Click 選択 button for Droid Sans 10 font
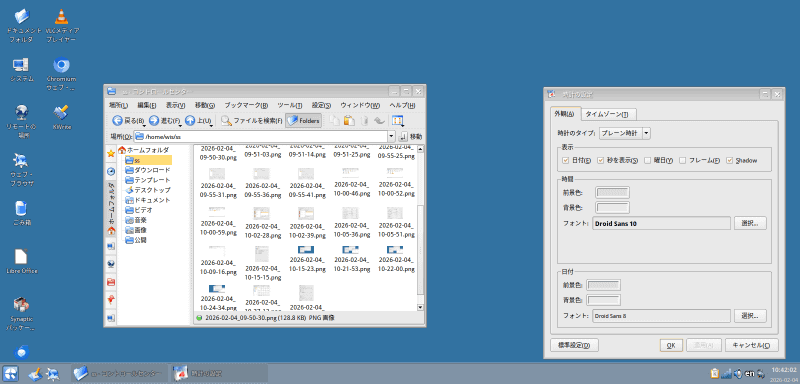The width and height of the screenshot is (800, 384). [x=751, y=223]
